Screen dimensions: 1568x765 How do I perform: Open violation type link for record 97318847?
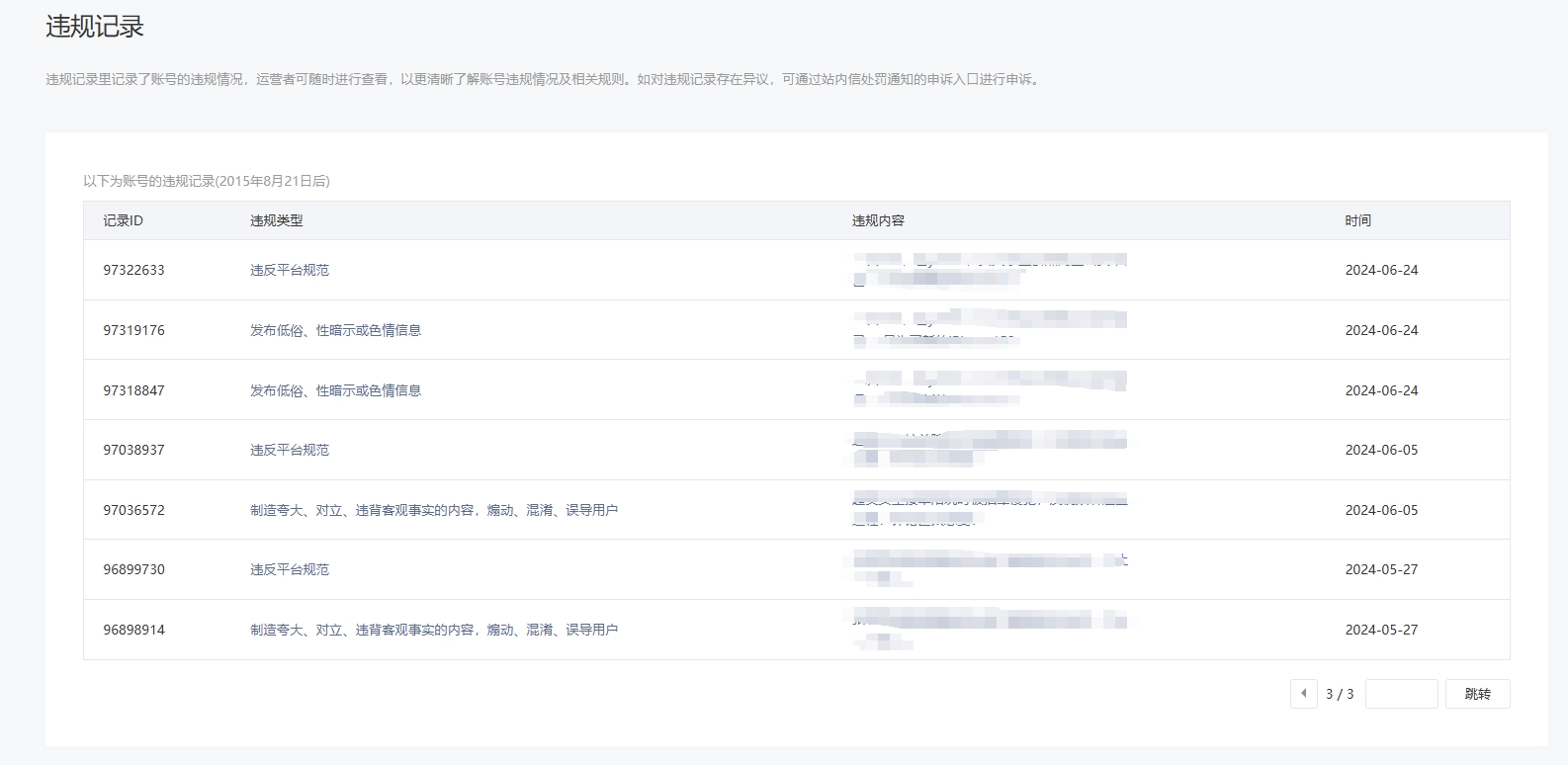click(x=335, y=390)
